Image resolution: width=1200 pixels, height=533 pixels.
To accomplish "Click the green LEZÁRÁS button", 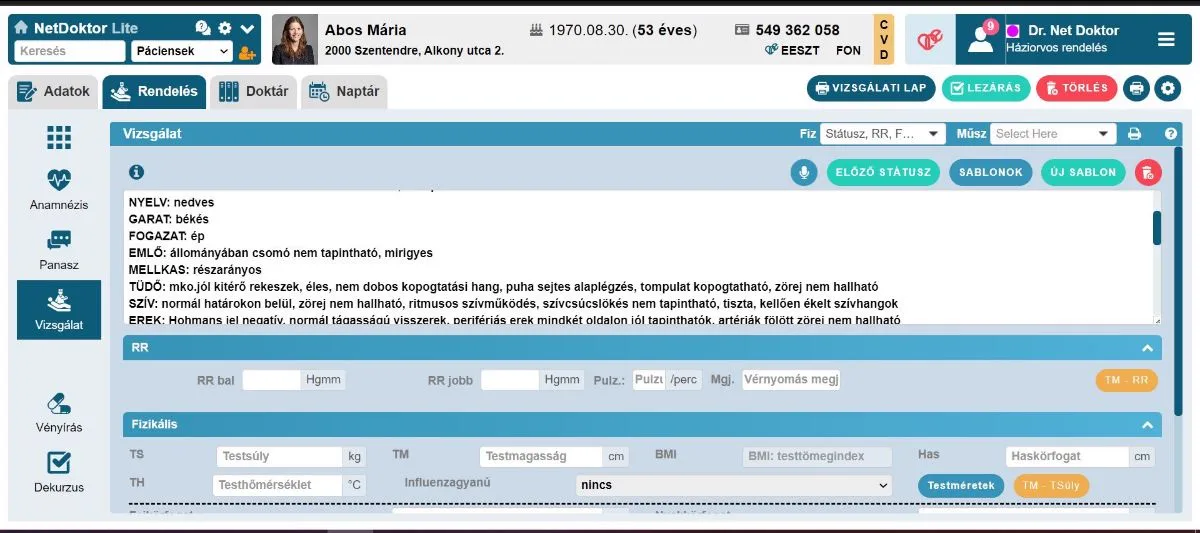I will pos(986,88).
